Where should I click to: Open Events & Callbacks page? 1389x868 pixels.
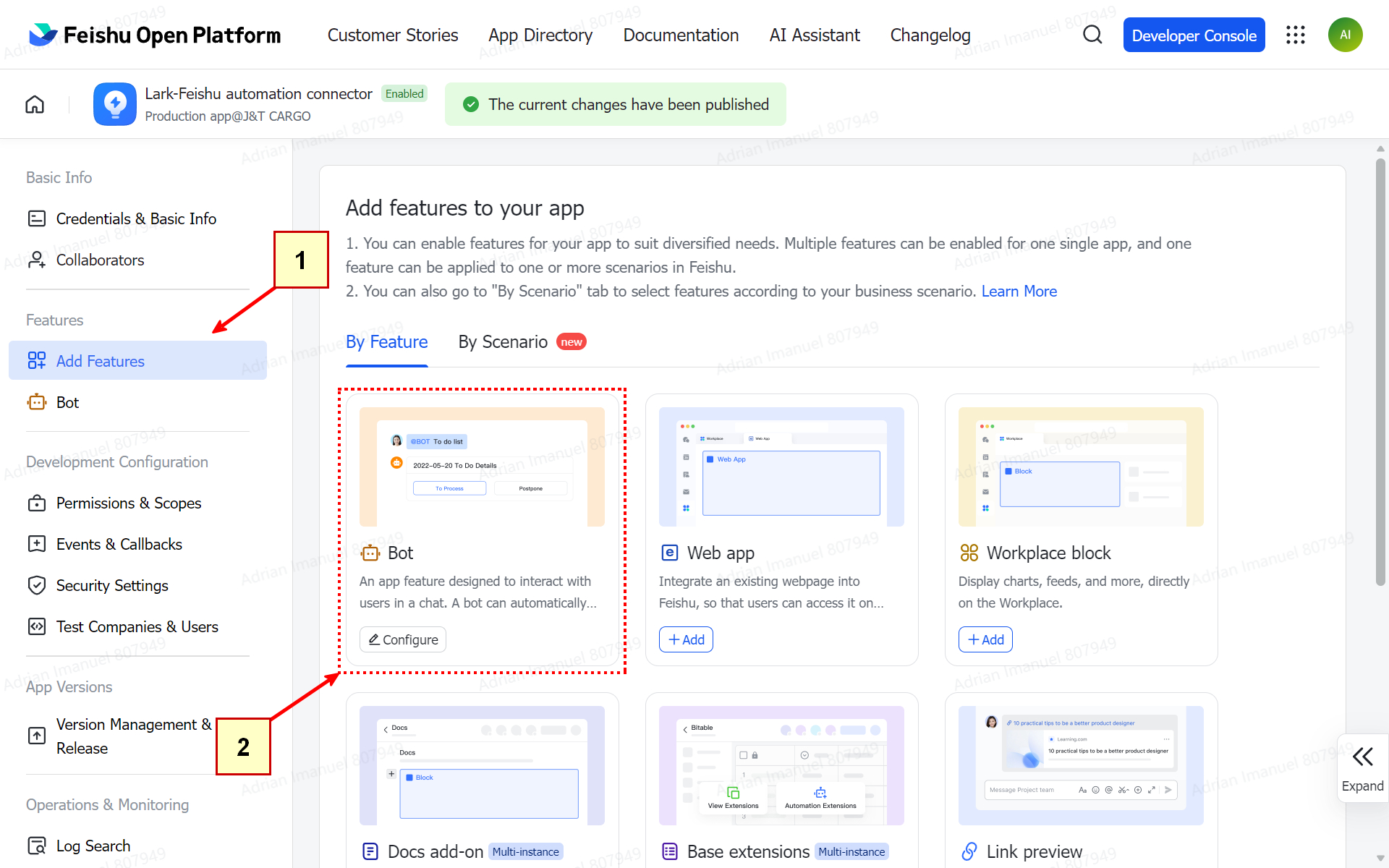[x=137, y=544]
